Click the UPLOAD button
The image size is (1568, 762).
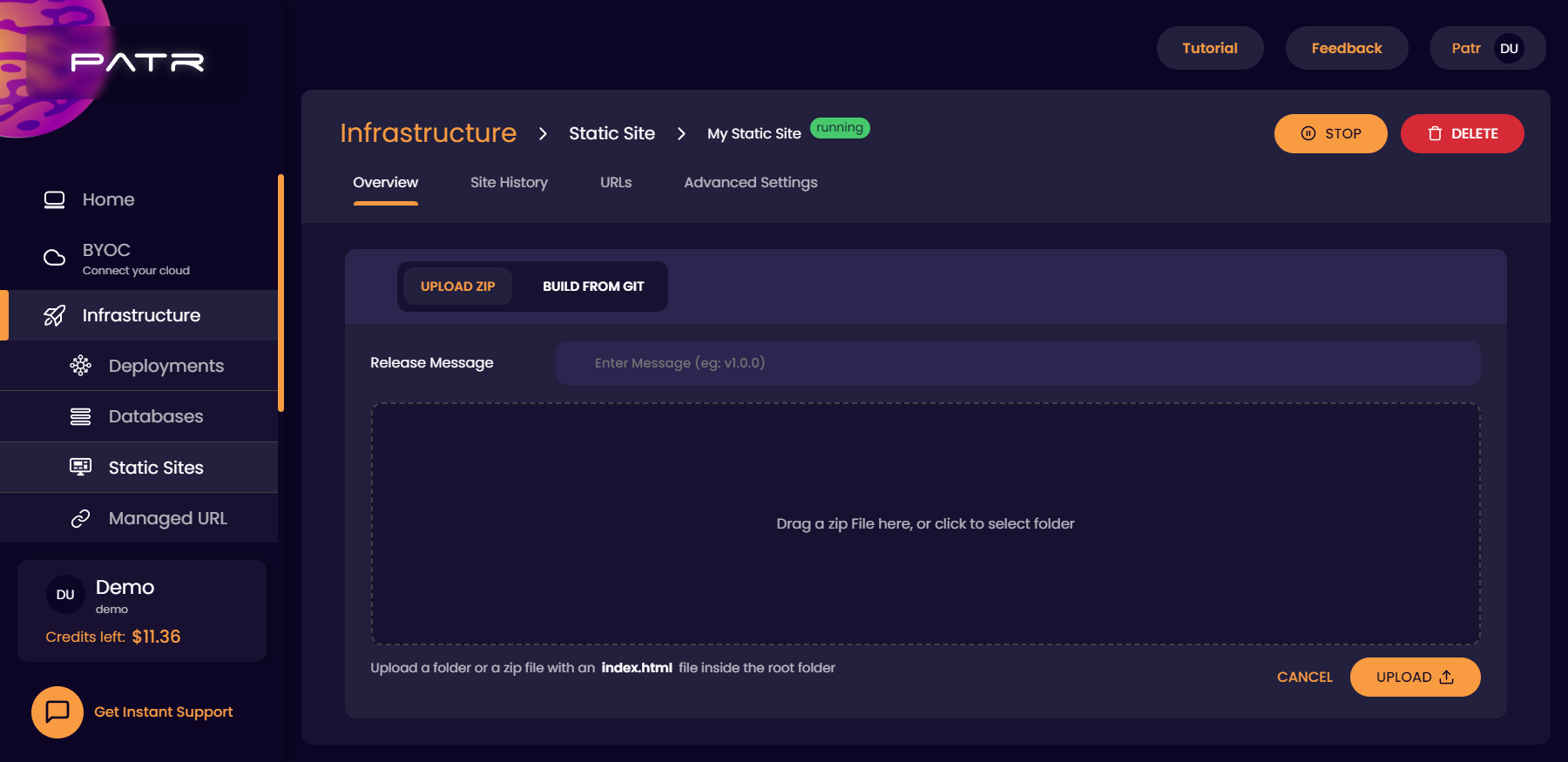point(1416,677)
